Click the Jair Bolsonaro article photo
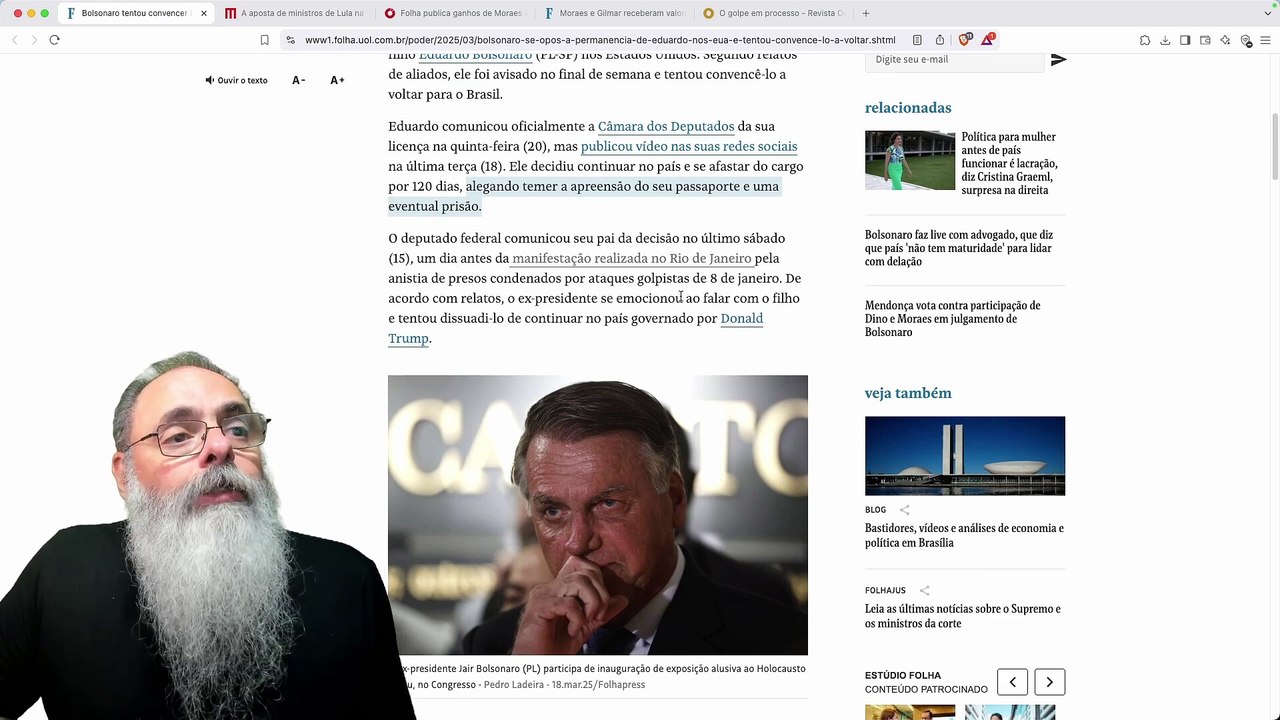The width and height of the screenshot is (1280, 720). (598, 515)
